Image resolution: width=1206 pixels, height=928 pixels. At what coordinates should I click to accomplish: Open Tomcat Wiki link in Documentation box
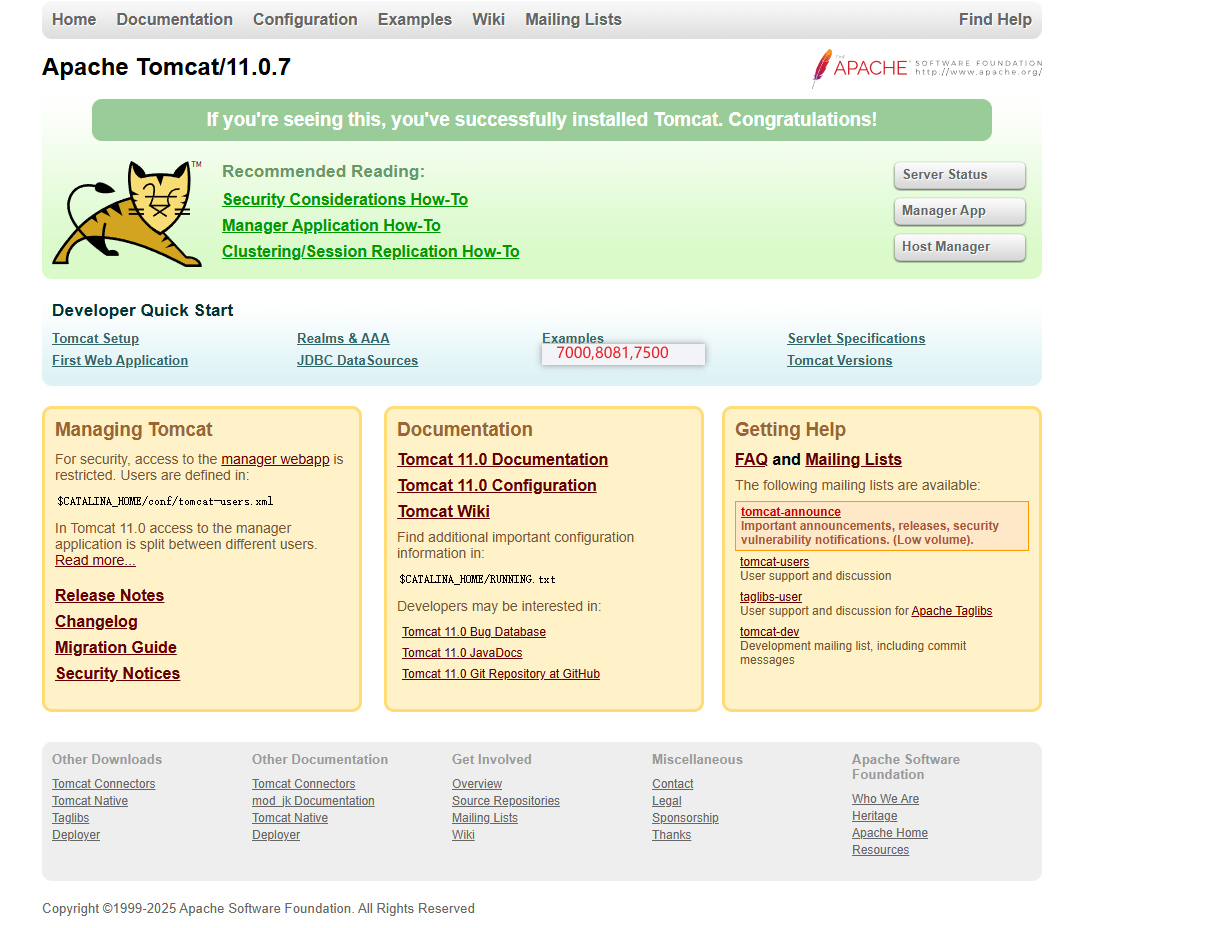click(x=444, y=511)
